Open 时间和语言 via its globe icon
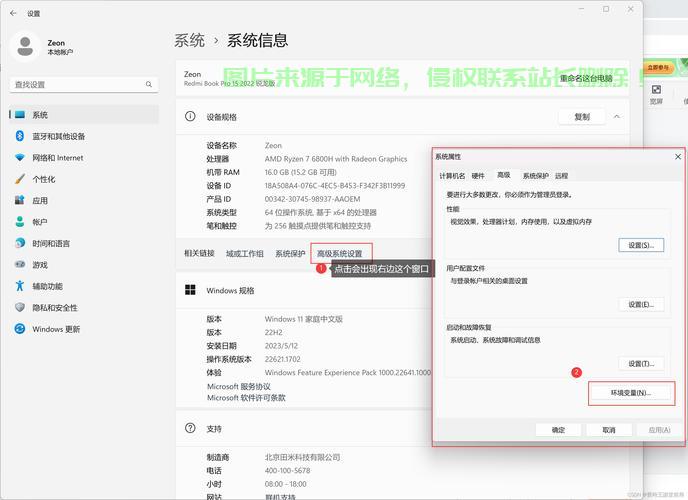Image resolution: width=688 pixels, height=500 pixels. [x=20, y=243]
